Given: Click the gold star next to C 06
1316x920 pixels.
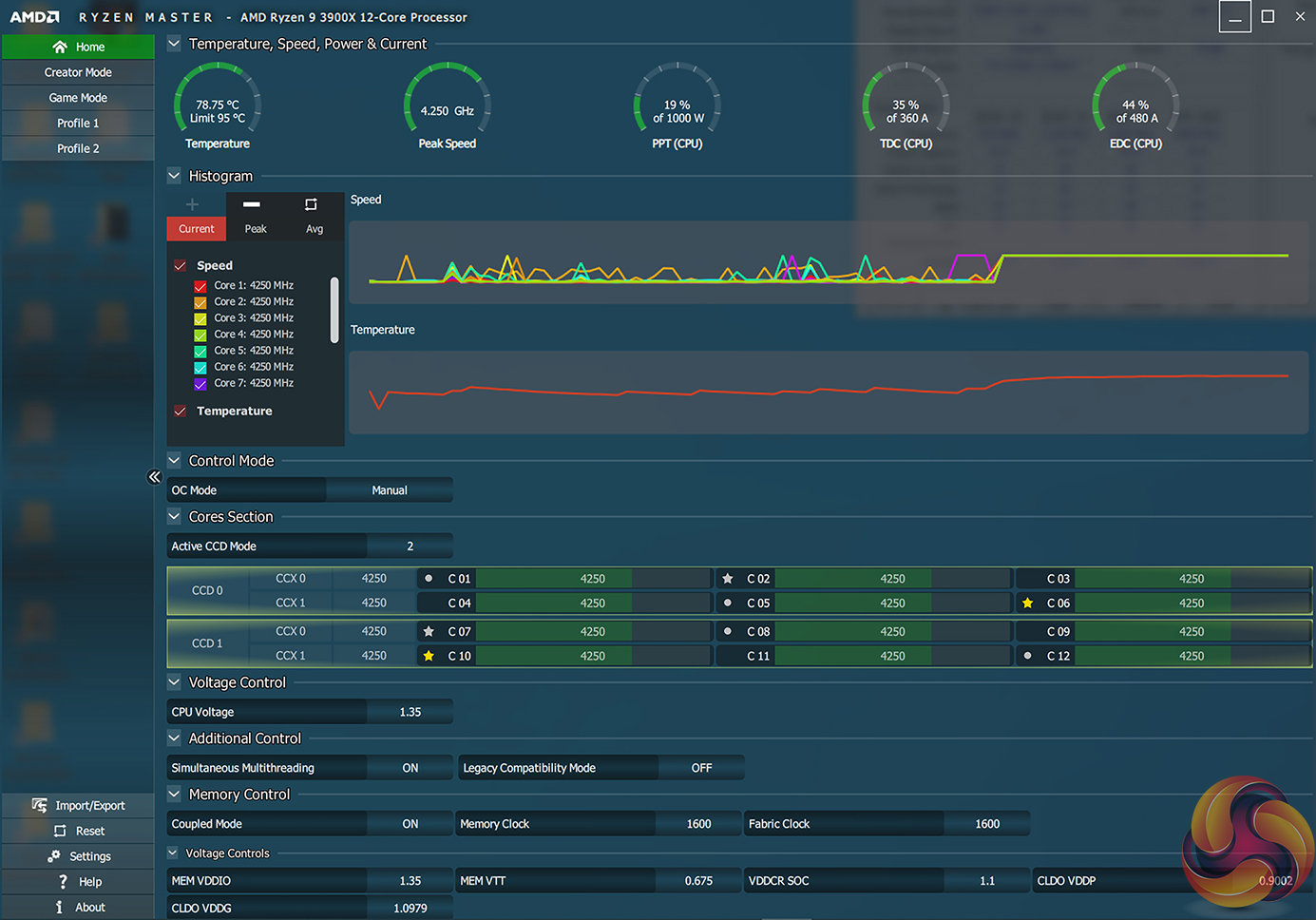Looking at the screenshot, I should coord(1027,604).
